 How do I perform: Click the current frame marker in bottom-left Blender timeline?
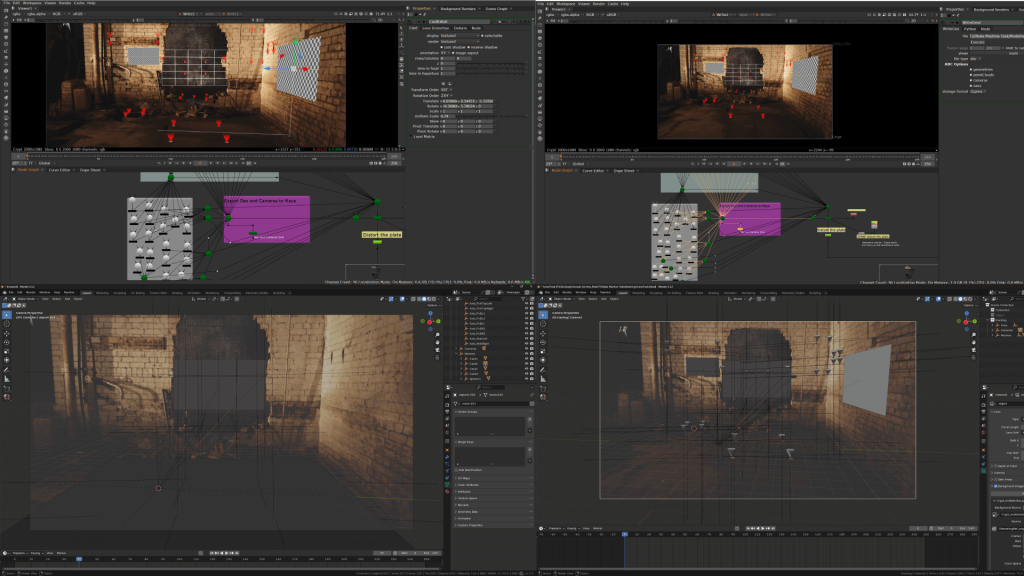(x=79, y=559)
